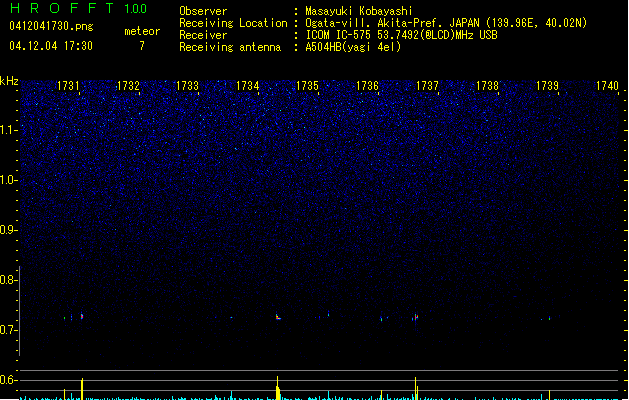
Task: Click time axis marker 1735
Action: (x=307, y=86)
